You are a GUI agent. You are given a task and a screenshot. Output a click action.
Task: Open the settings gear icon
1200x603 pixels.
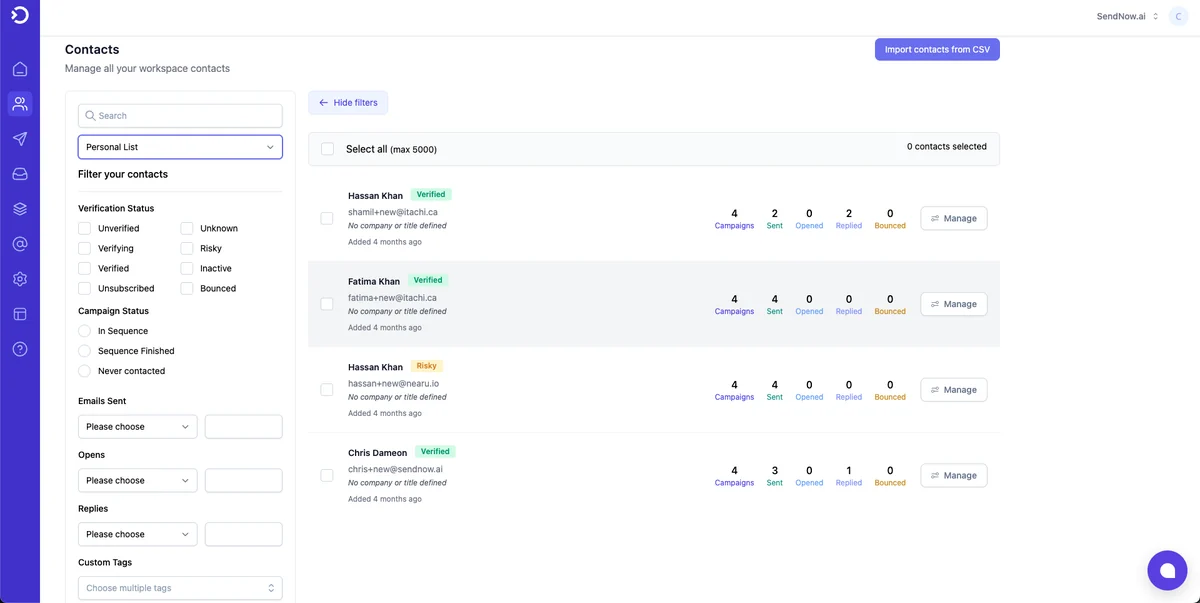click(x=20, y=279)
